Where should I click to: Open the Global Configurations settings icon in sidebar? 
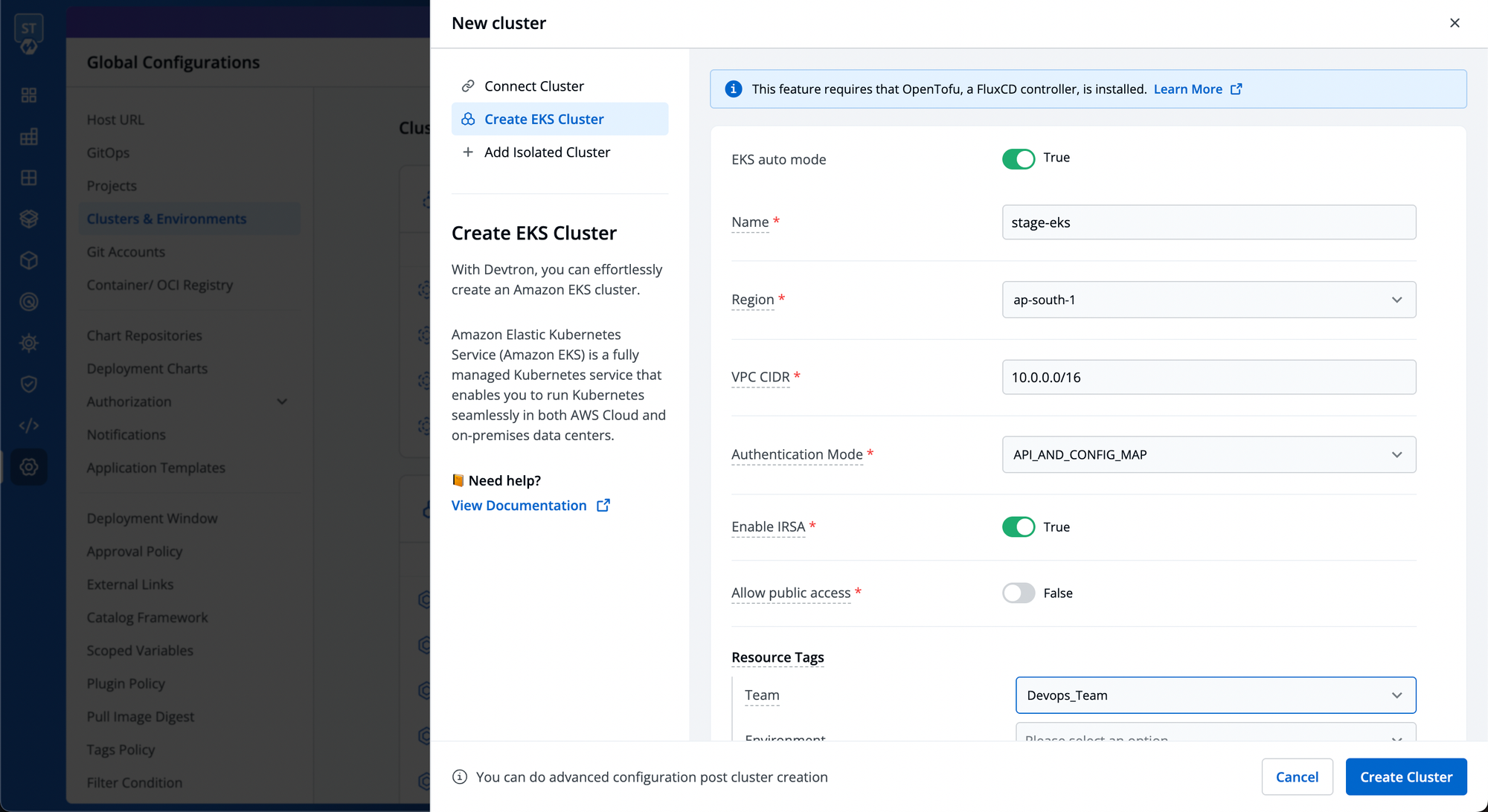click(29, 467)
